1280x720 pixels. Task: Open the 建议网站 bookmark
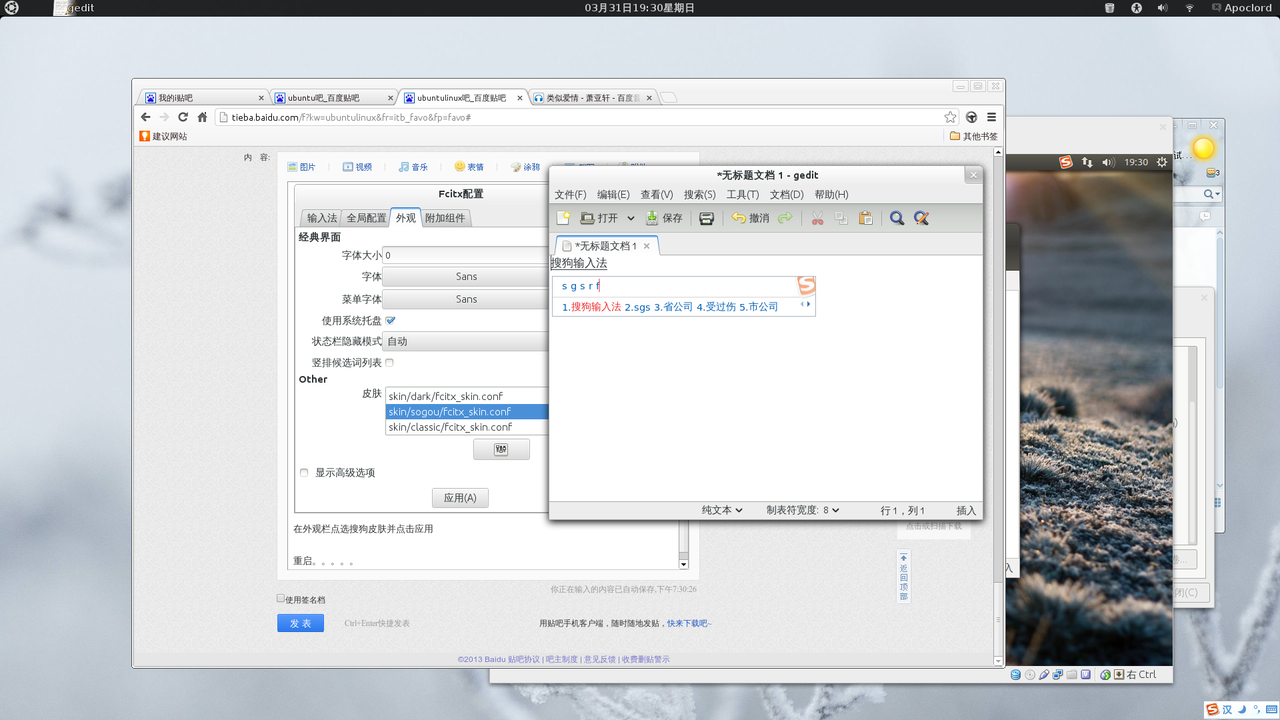pos(163,136)
